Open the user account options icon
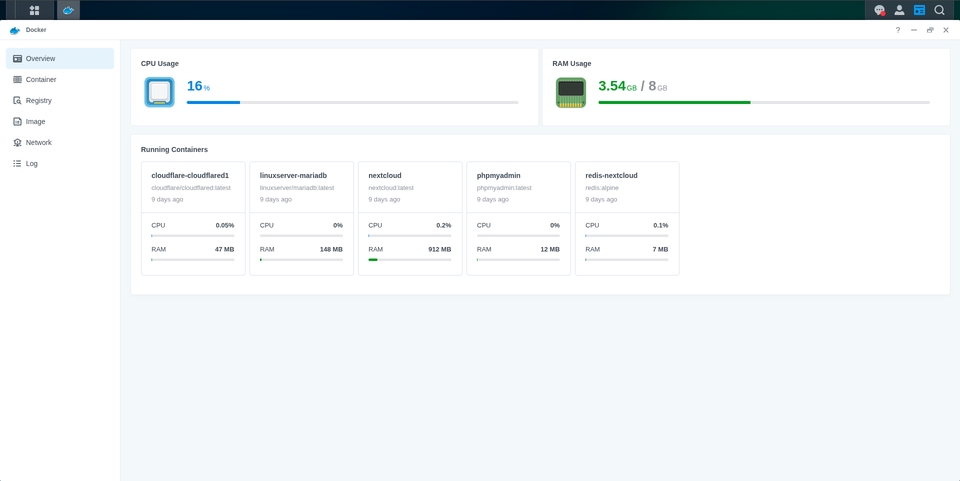The image size is (960, 481). point(899,10)
